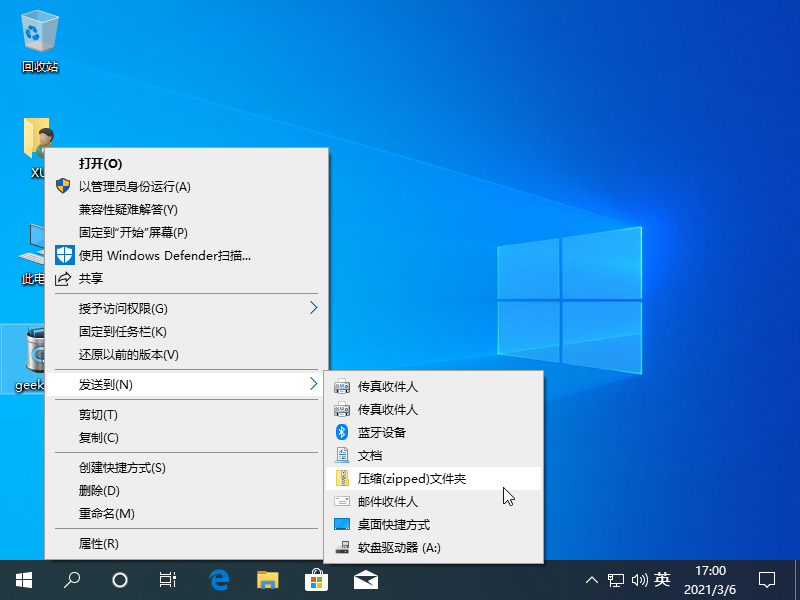
Task: Choose 以管理员身份运行(A) from context menu
Action: pos(134,186)
